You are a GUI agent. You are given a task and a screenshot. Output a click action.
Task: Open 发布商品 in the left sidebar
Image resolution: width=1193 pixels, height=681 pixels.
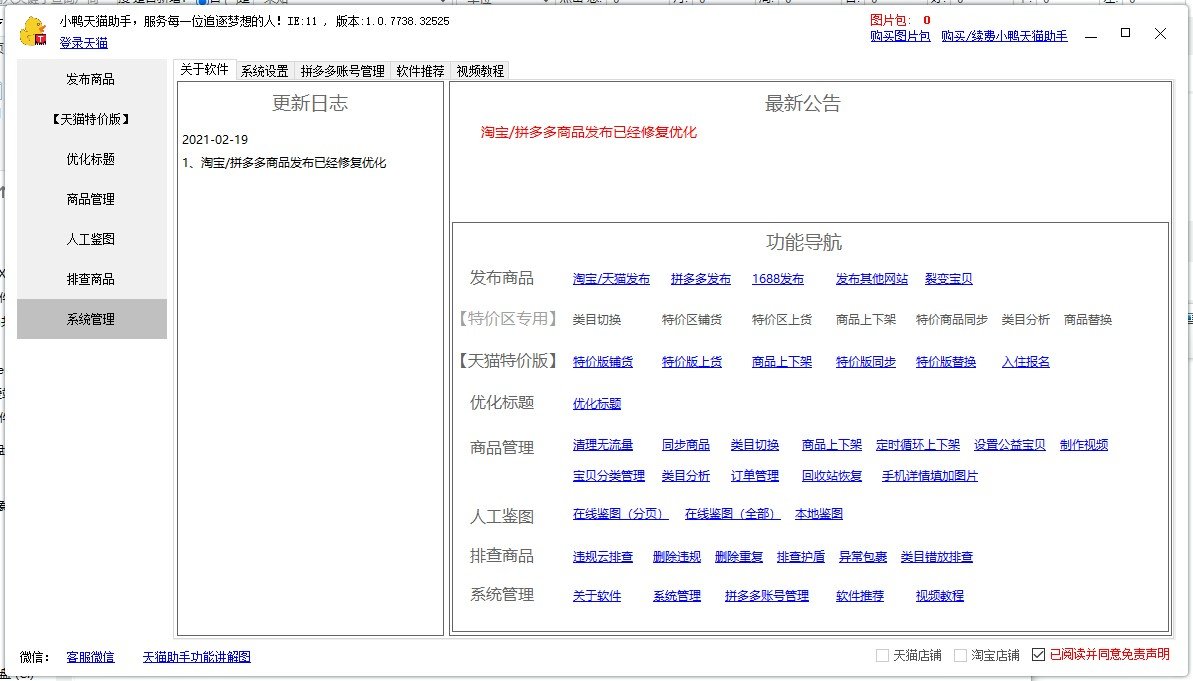pyautogui.click(x=91, y=79)
